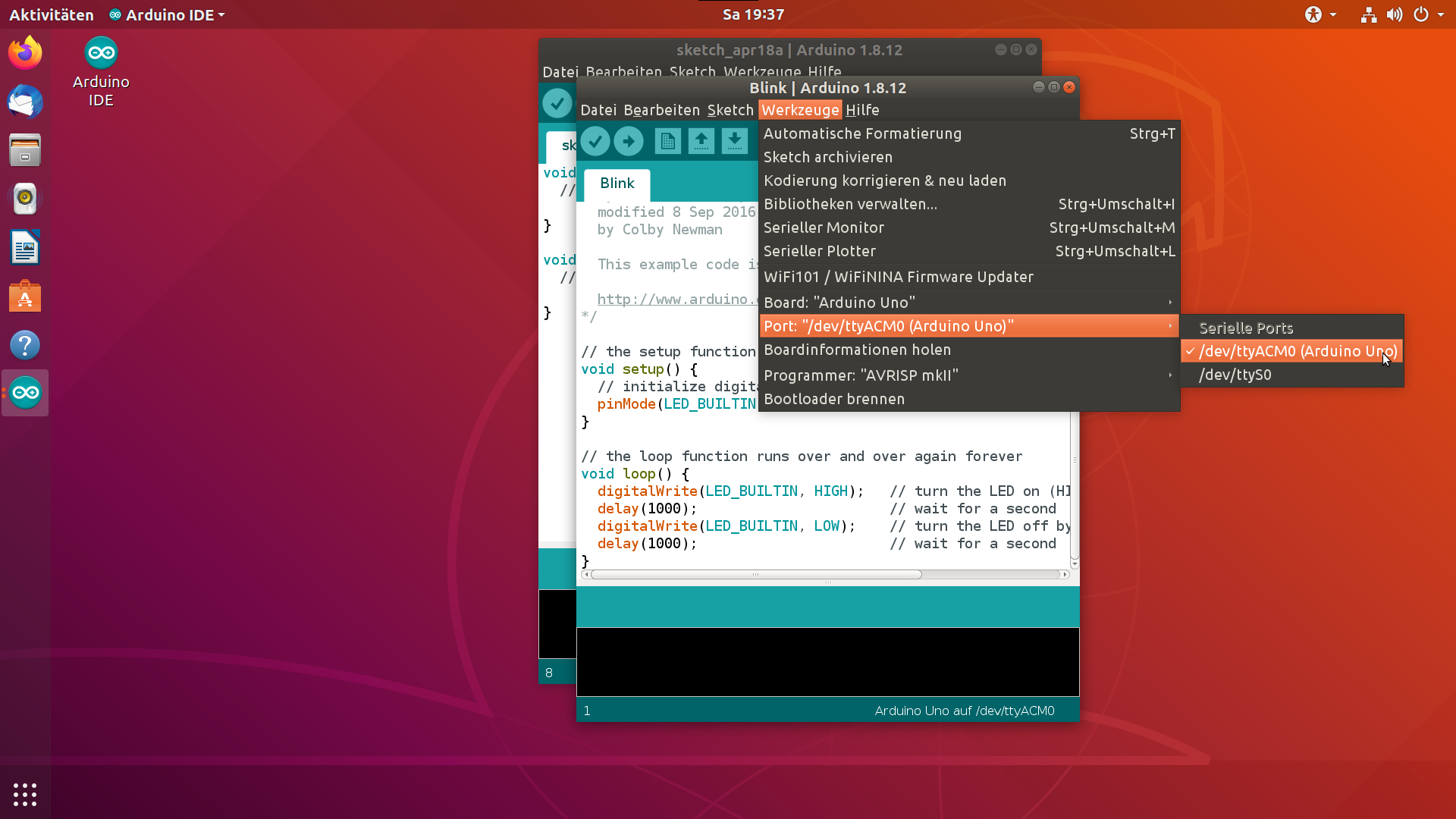The height and width of the screenshot is (819, 1456).
Task: Open the network status icon in top bar
Action: tap(1369, 14)
